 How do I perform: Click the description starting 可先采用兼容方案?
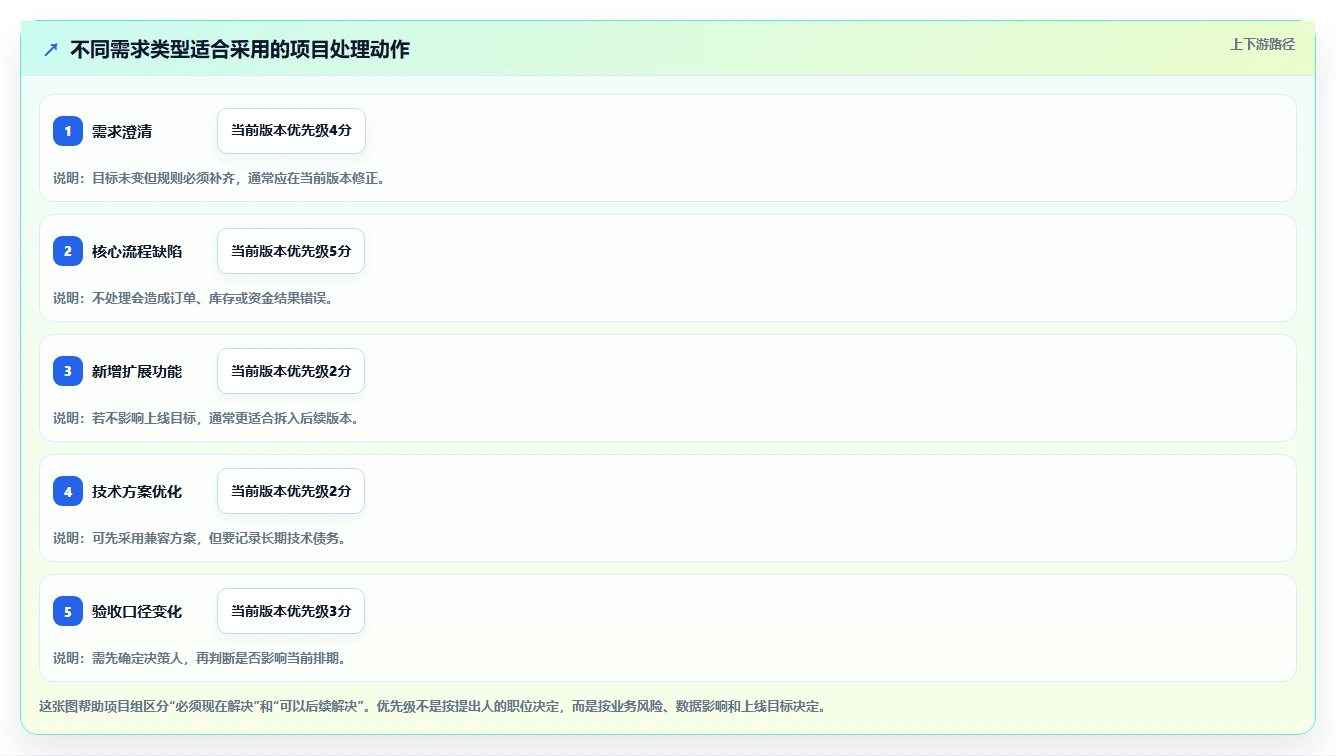click(x=199, y=538)
